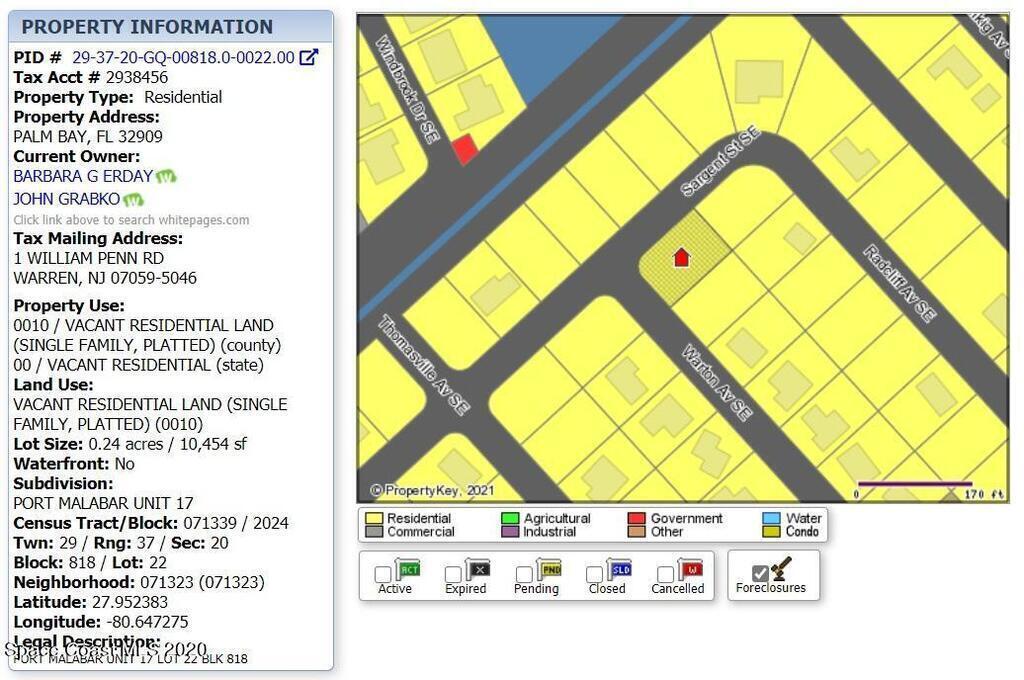Screen dimensions: 1024x680
Task: Click the Government red legend swatch
Action: pyautogui.click(x=636, y=519)
